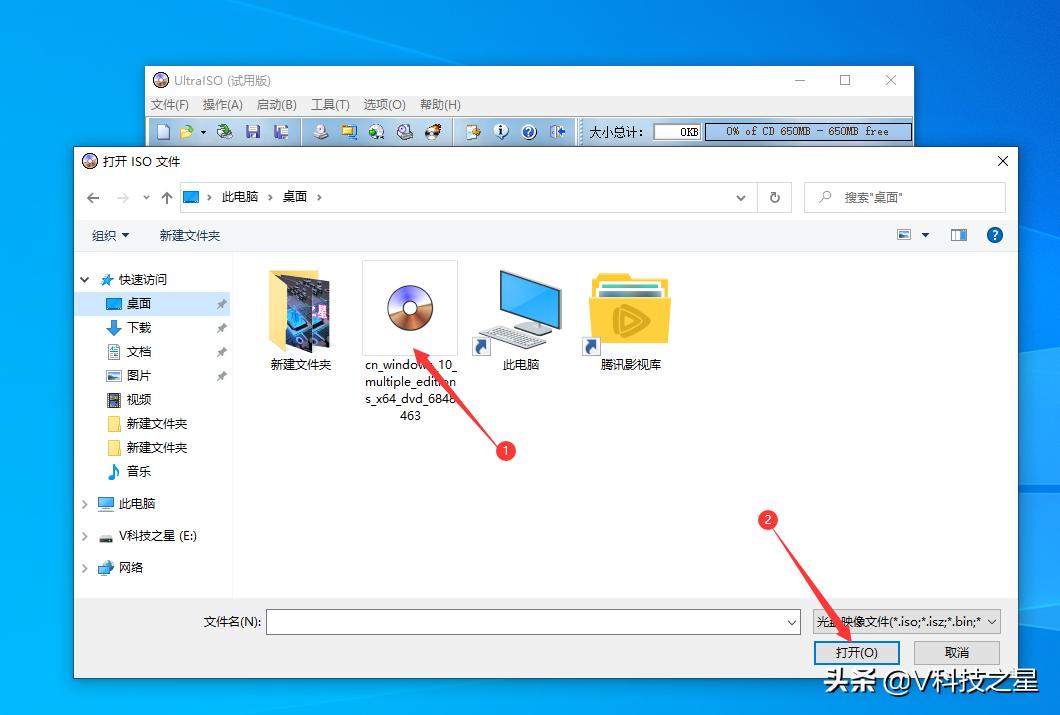The image size is (1060, 715).
Task: Click the Save toolbar icon in UltraISO
Action: [x=254, y=131]
